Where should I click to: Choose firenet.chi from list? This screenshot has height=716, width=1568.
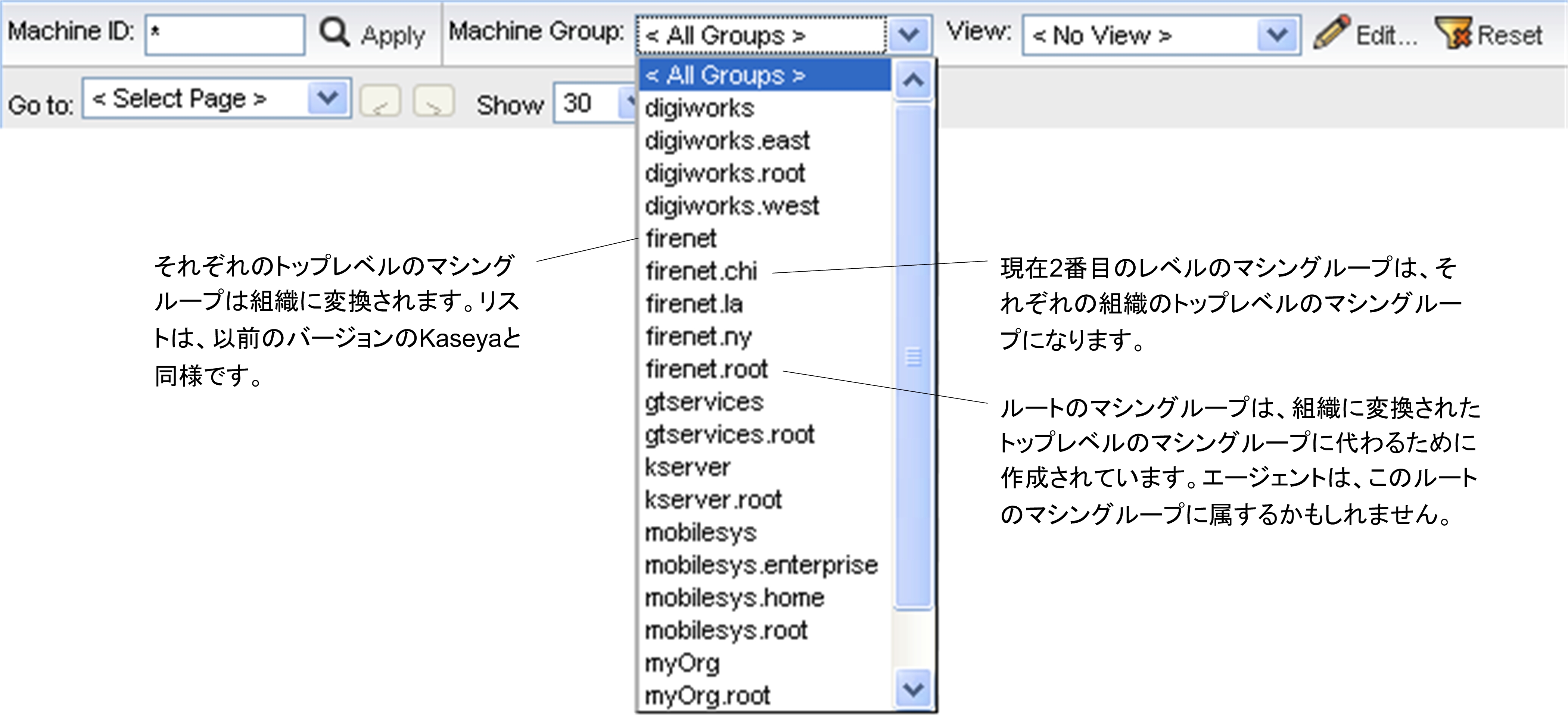[765, 271]
